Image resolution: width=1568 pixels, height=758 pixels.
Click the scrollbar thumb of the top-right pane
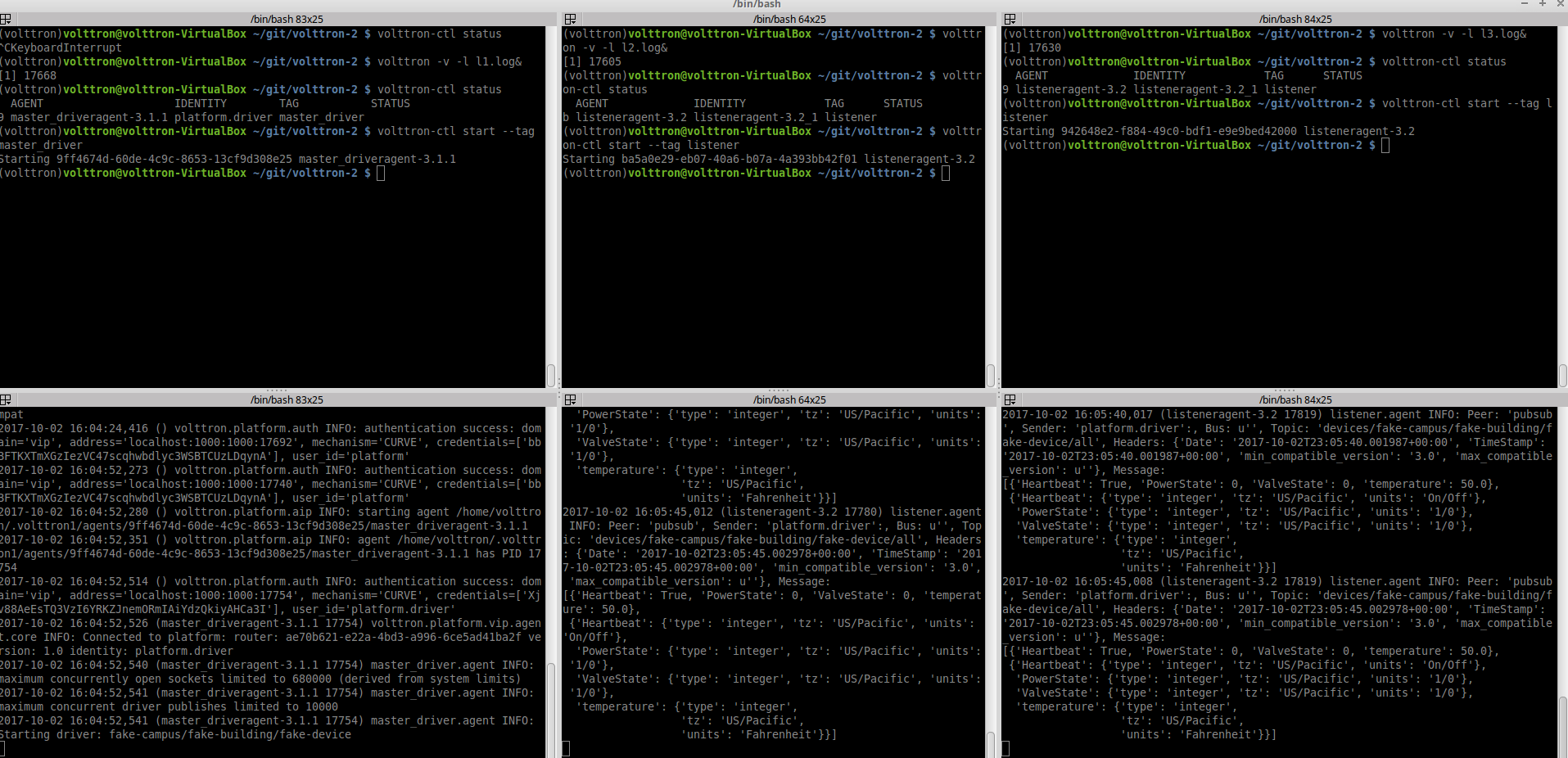click(x=1562, y=376)
